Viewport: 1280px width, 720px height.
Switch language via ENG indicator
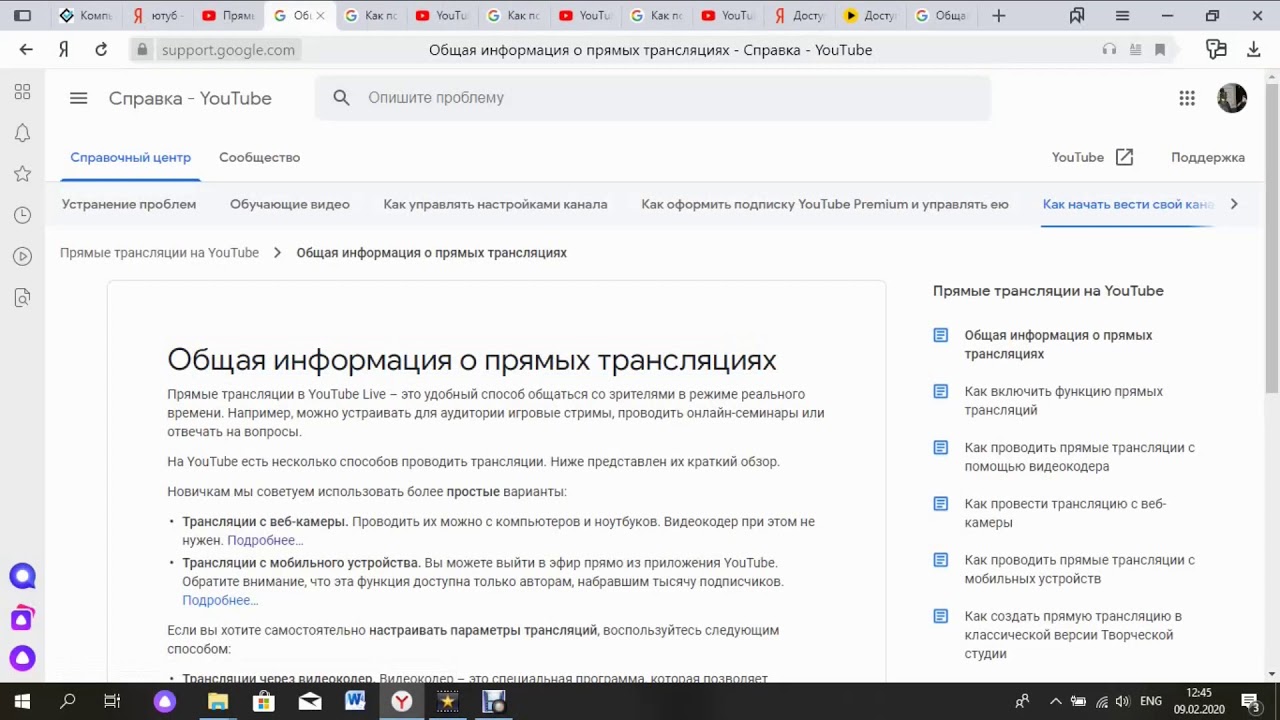(1151, 701)
